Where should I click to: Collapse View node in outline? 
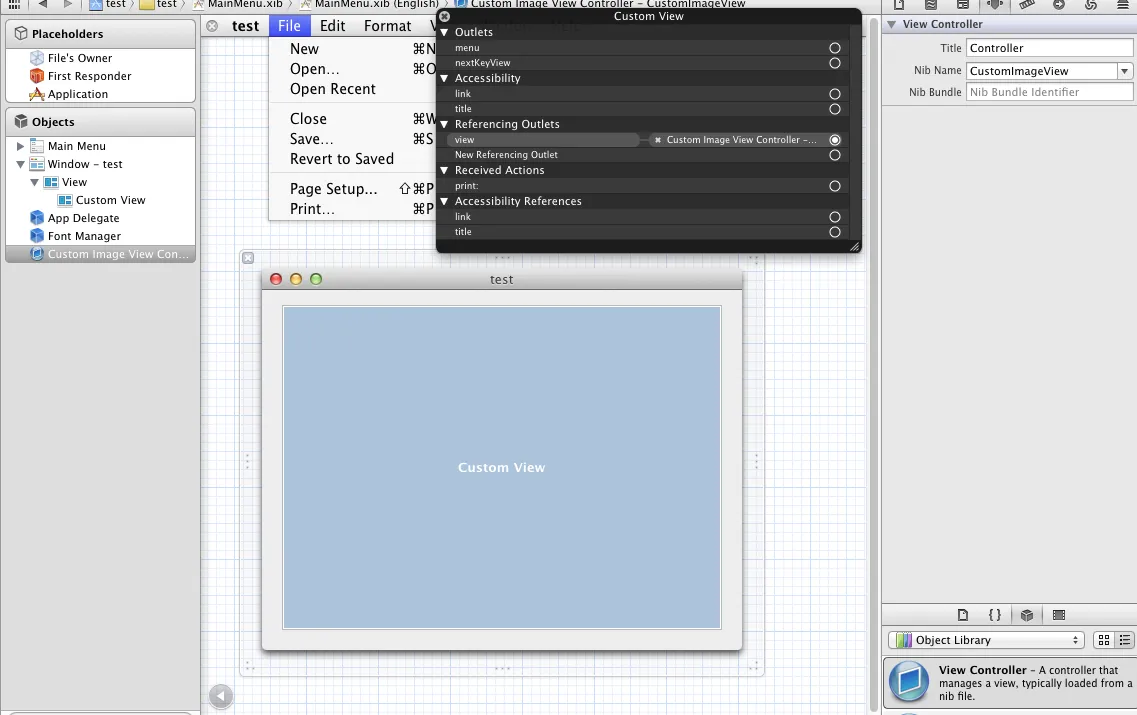tap(34, 183)
